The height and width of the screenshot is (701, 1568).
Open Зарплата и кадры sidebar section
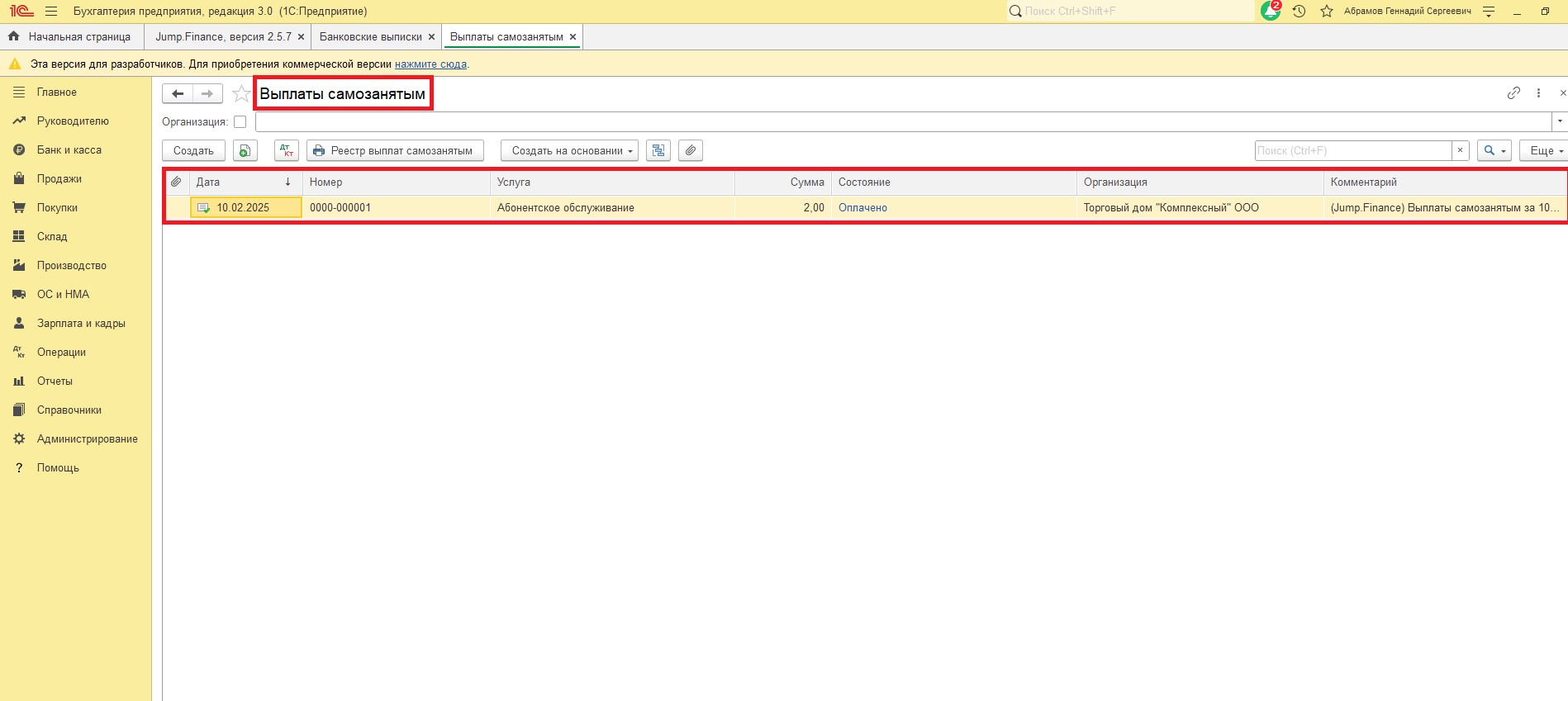click(81, 324)
